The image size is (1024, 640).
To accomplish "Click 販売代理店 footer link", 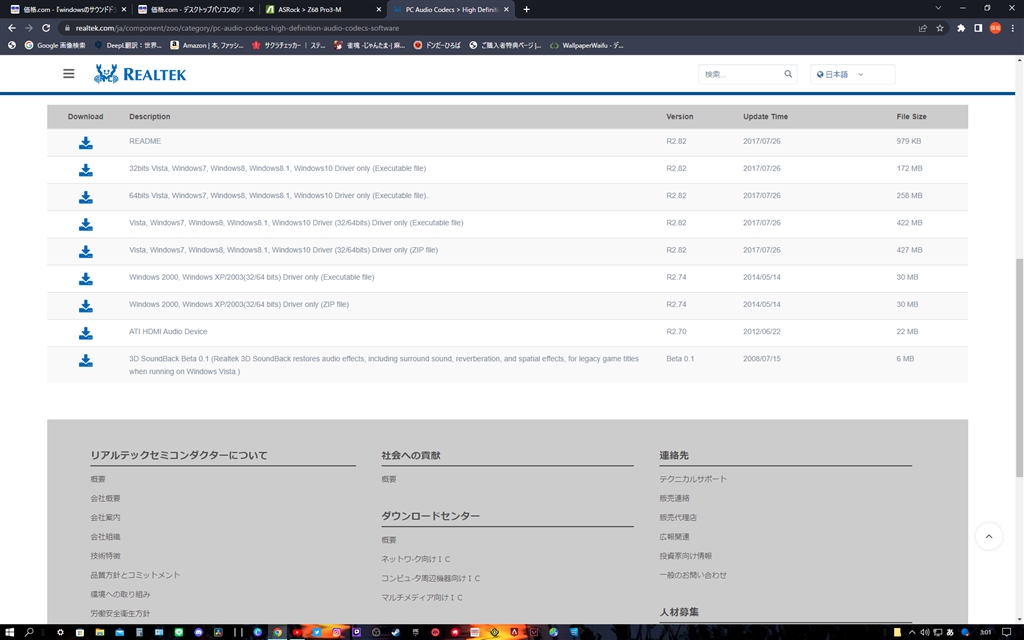I will point(678,517).
